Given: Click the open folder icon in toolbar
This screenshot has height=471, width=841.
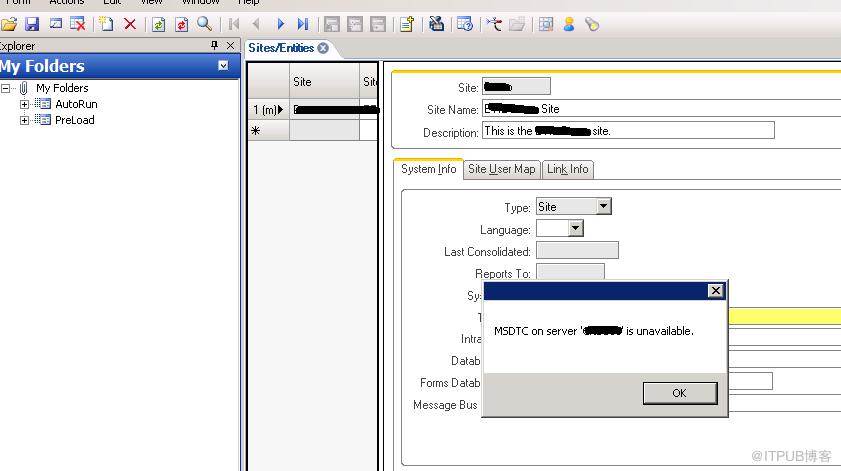Looking at the screenshot, I should tap(9, 24).
